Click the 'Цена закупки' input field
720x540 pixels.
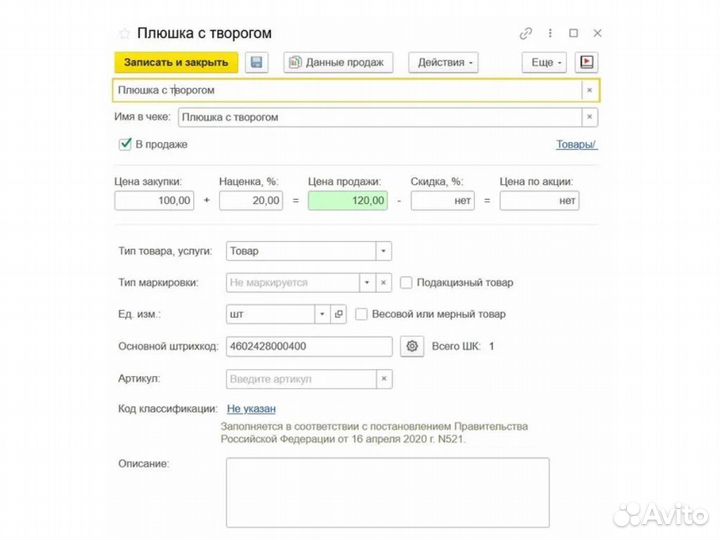pos(154,201)
